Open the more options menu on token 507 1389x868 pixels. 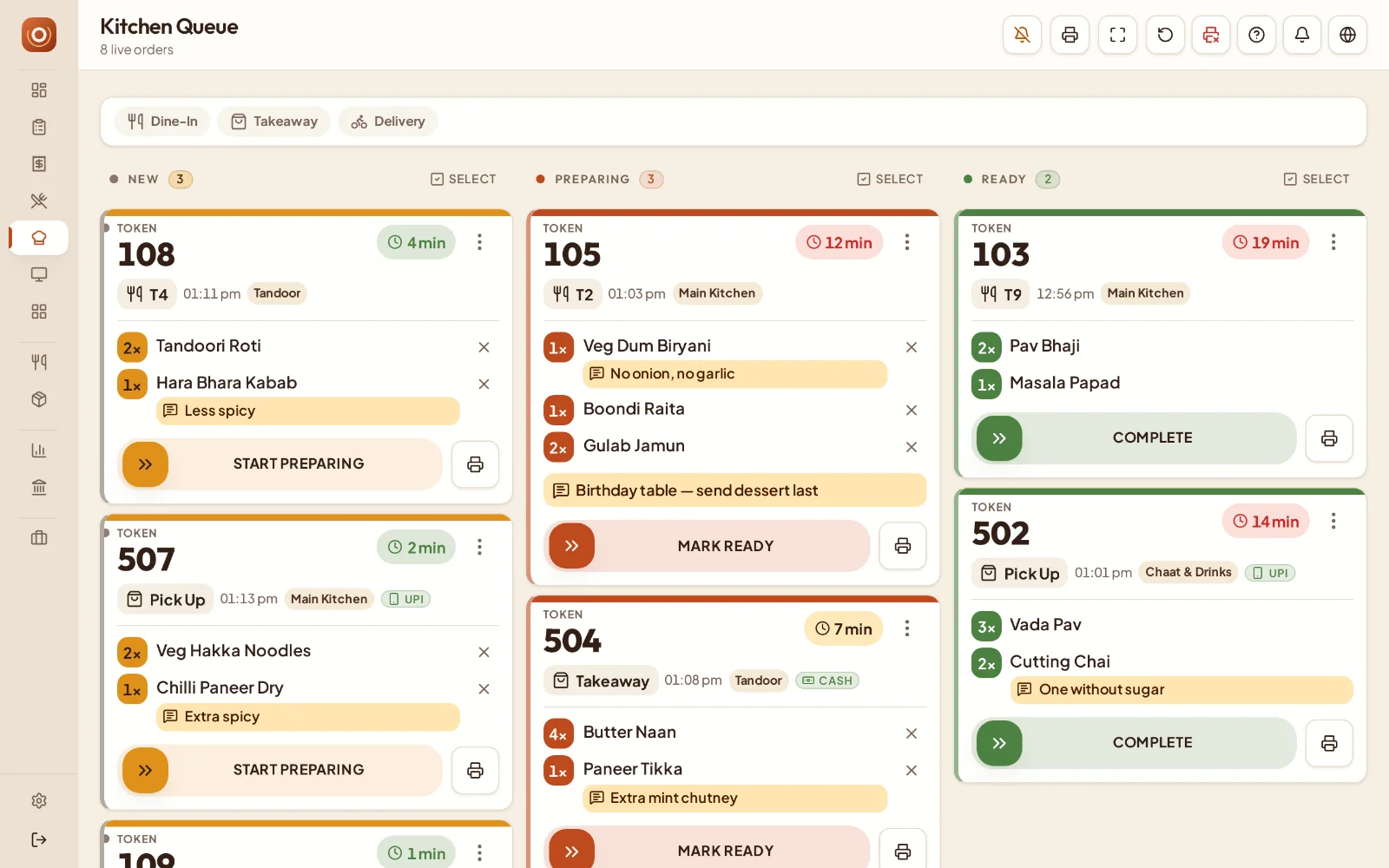[x=479, y=547]
